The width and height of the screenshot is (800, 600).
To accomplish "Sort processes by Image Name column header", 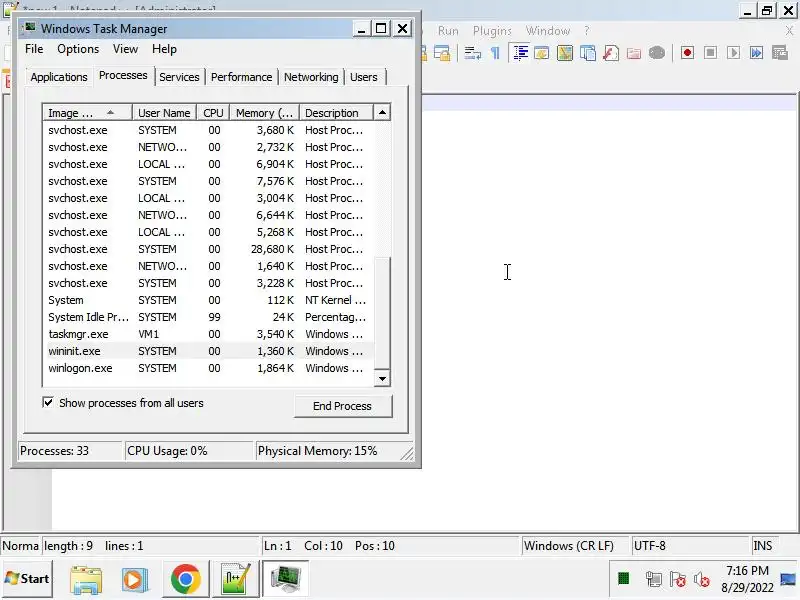I will pos(88,113).
